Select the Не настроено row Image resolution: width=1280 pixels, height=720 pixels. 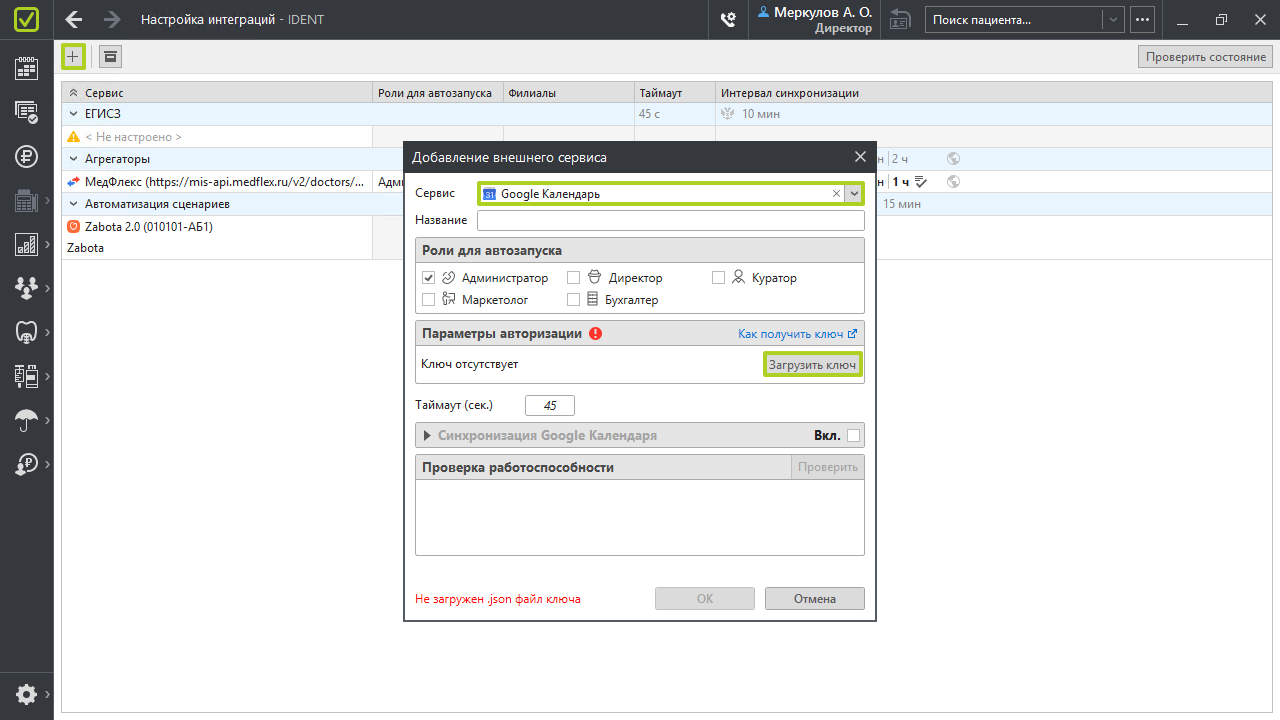point(216,137)
